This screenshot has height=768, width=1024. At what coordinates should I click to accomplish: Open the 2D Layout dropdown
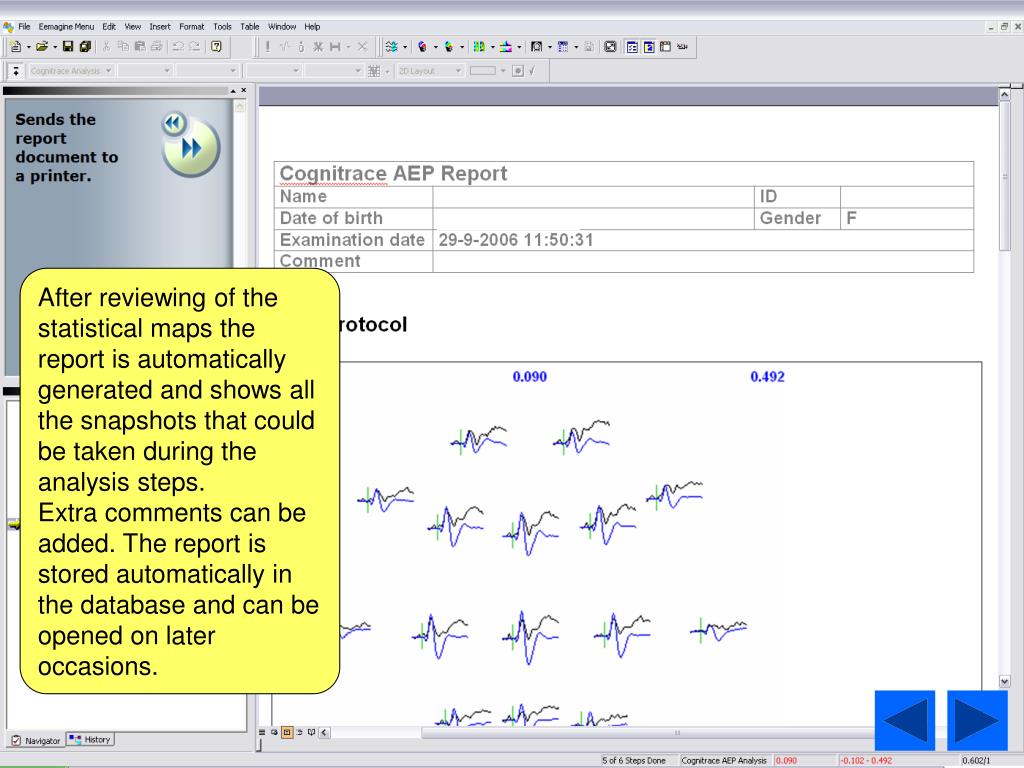click(x=430, y=71)
